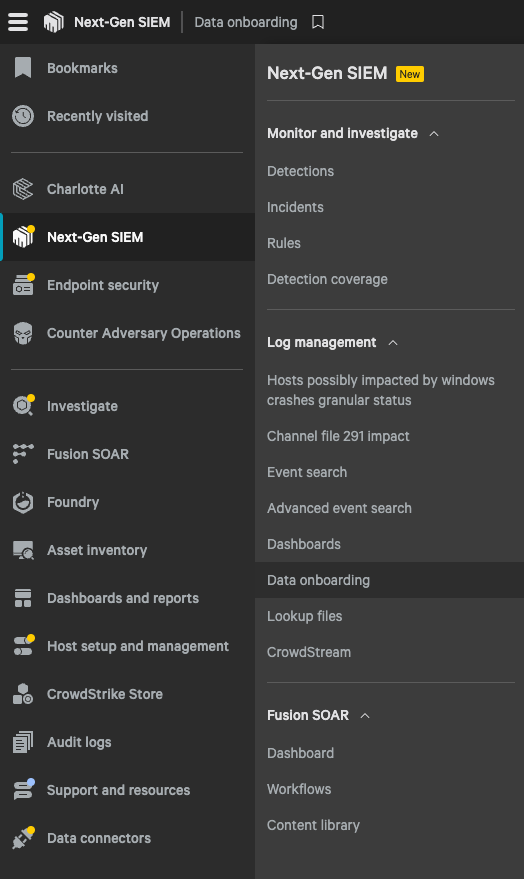Click the yellow New badge
Screen dimensions: 524x879
tap(410, 74)
